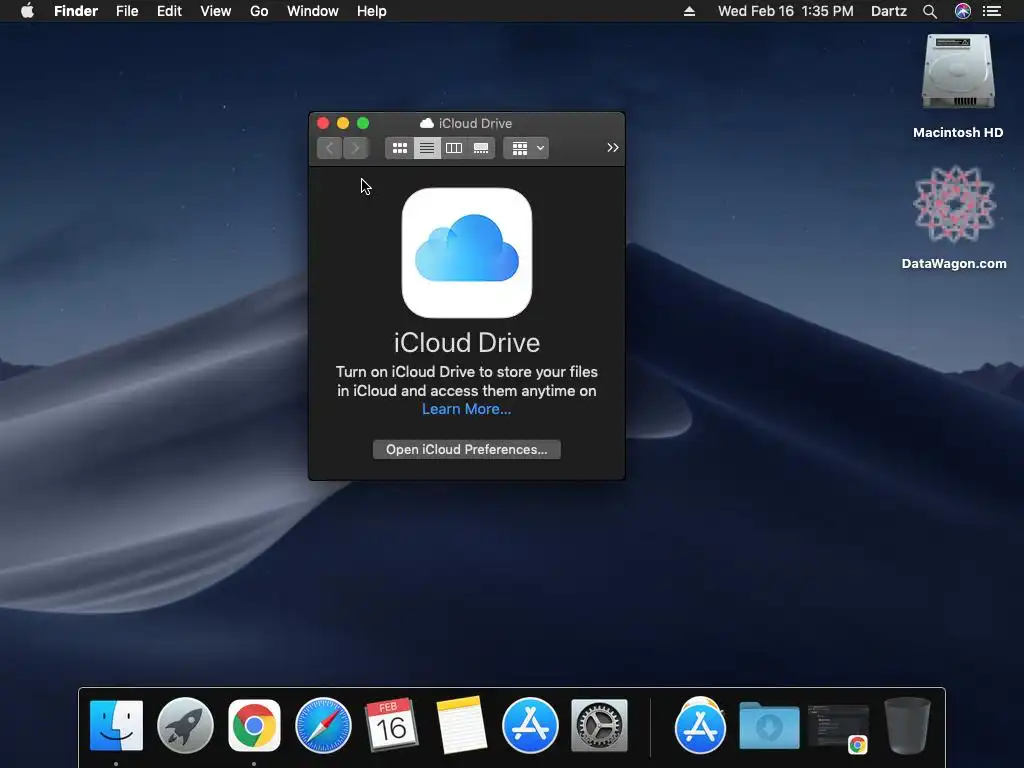Open Downloads folder in Dock

tap(769, 726)
